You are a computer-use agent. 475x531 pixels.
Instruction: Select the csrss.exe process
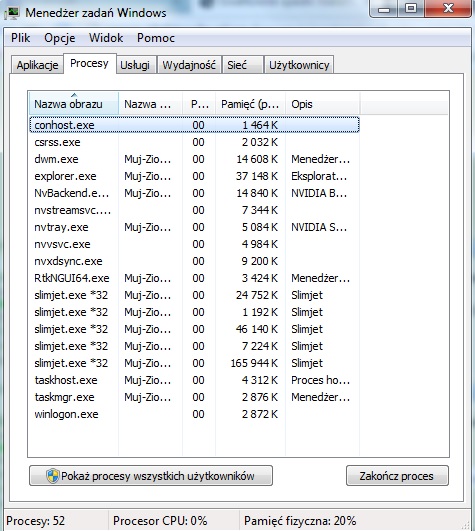(x=194, y=142)
